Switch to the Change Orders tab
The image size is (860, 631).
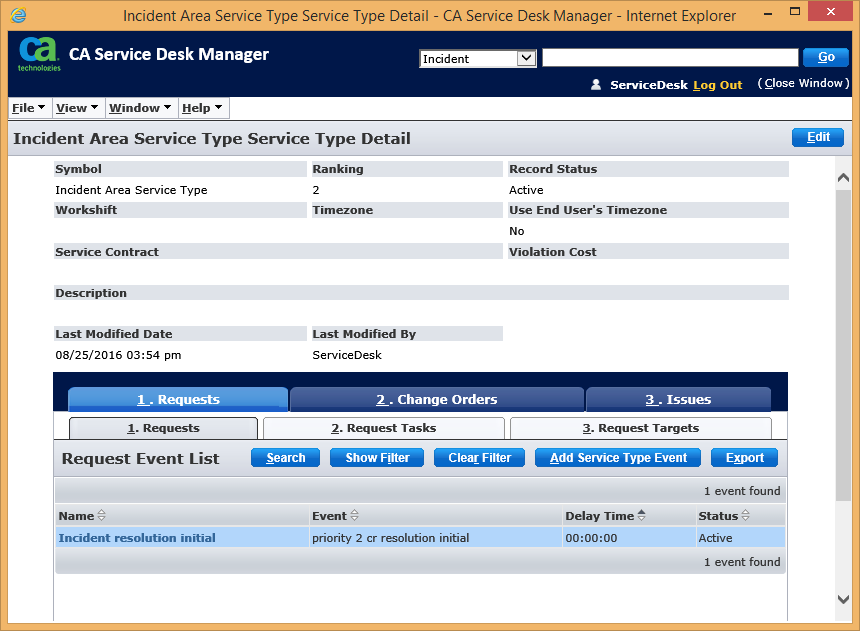click(x=436, y=399)
